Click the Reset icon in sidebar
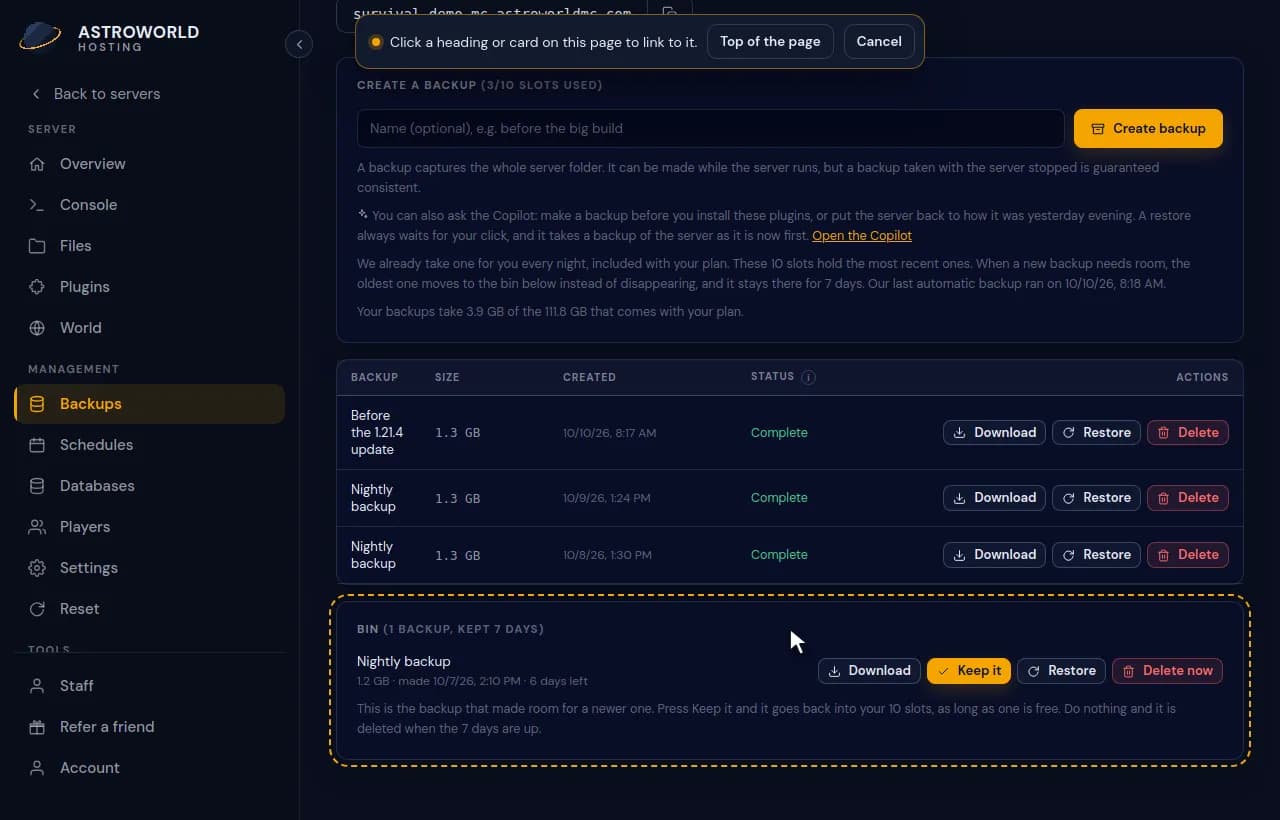This screenshot has width=1280, height=820. tap(37, 608)
